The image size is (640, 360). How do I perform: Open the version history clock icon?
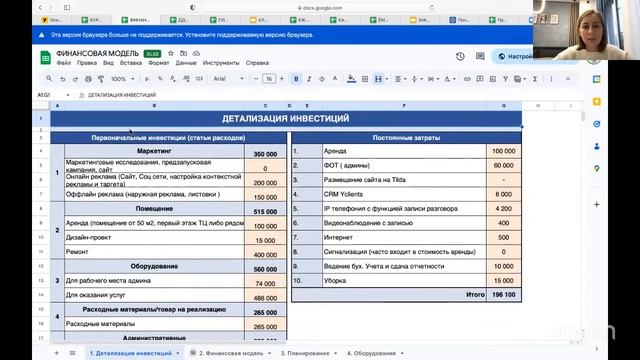coord(460,56)
